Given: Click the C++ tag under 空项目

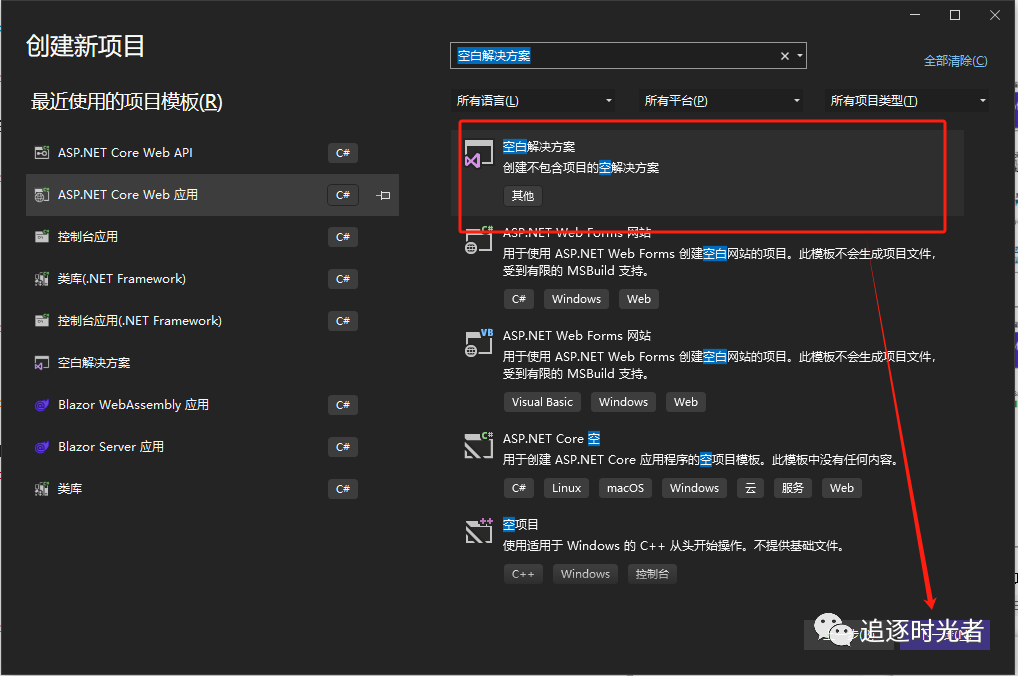Looking at the screenshot, I should [x=523, y=574].
